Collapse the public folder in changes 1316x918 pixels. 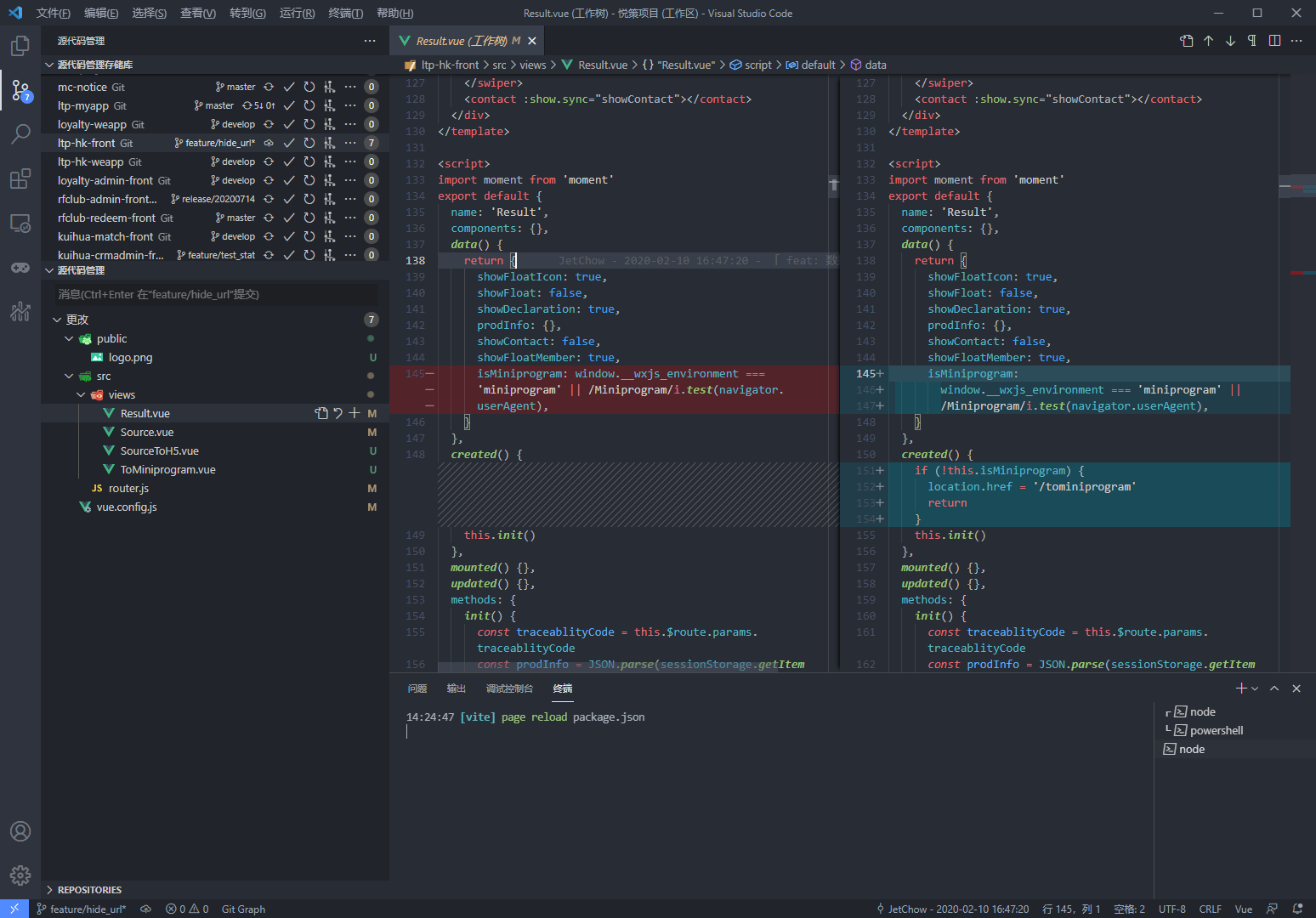click(69, 338)
